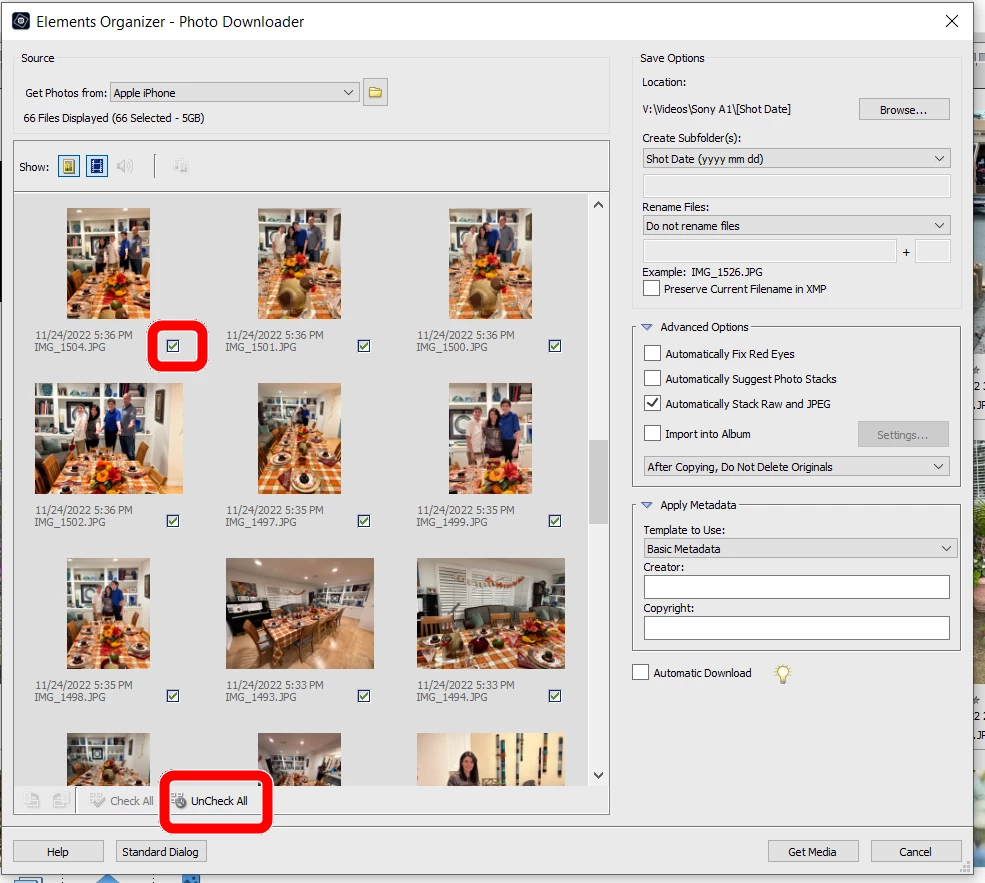
Task: Select the woman portrait thumbnail in bottom row
Action: [491, 759]
